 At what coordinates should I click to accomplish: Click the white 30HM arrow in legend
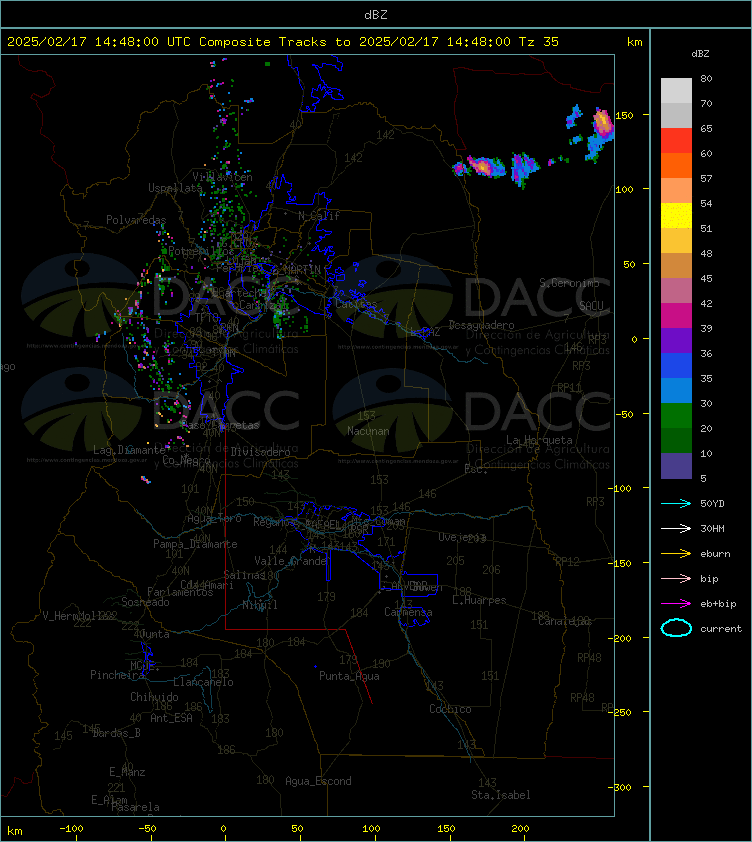pos(676,528)
